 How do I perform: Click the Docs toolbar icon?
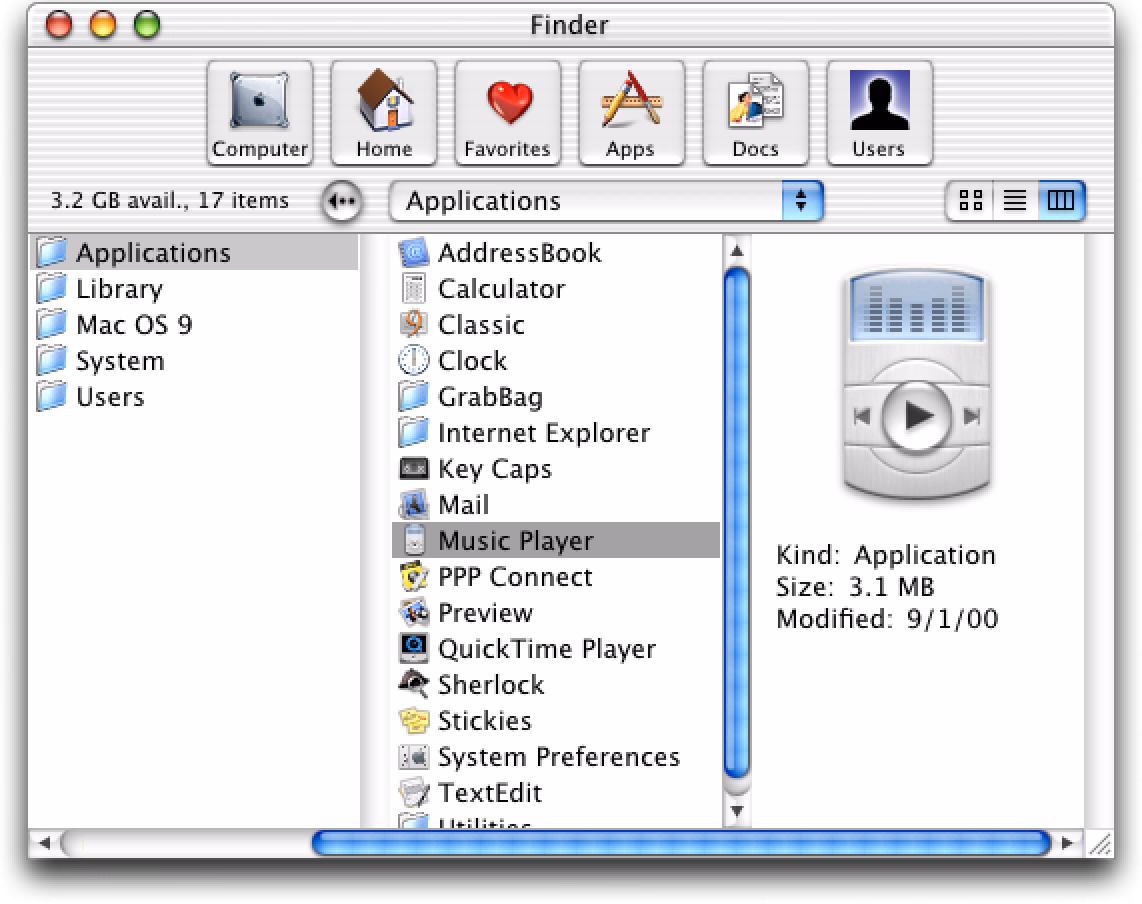point(755,112)
